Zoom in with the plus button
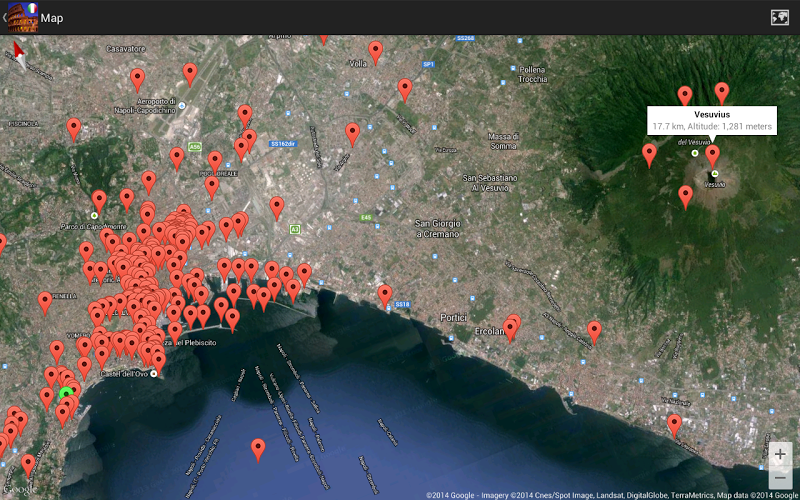 click(779, 454)
